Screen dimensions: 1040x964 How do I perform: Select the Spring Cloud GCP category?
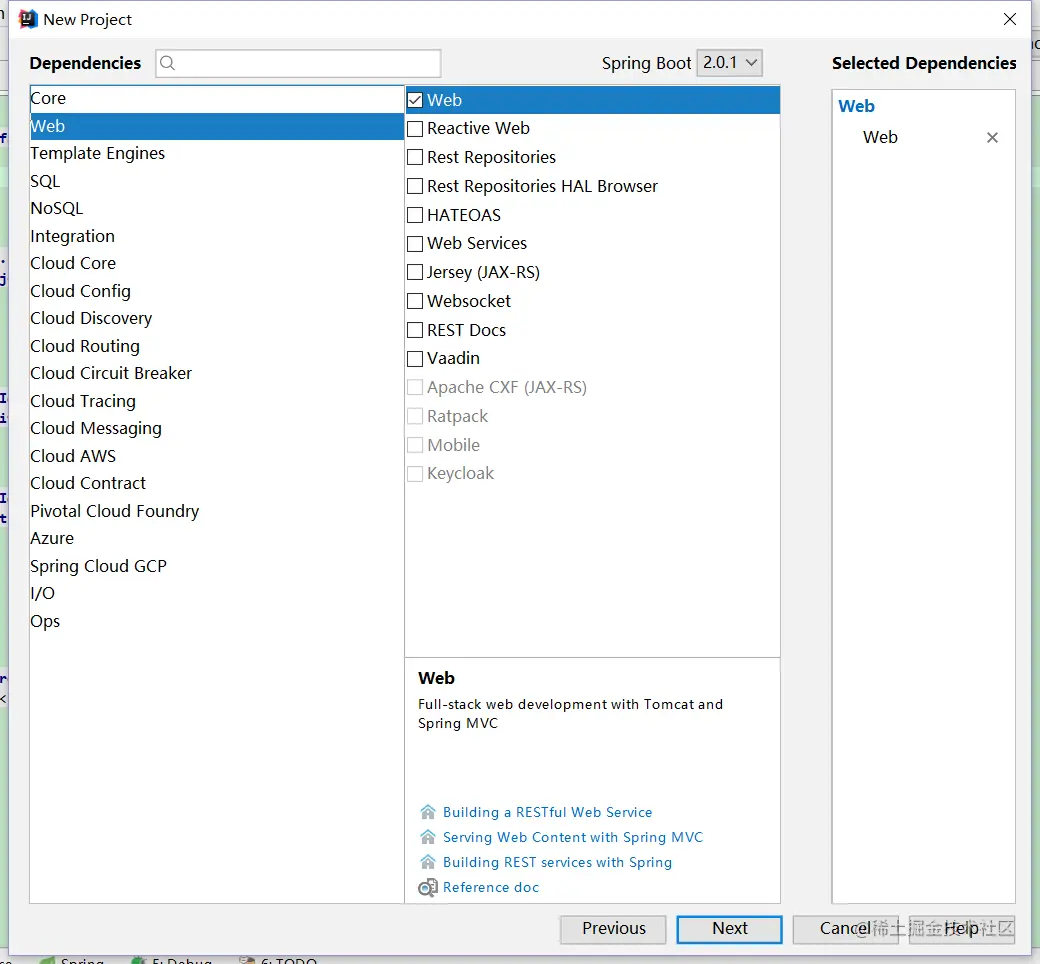(x=217, y=567)
